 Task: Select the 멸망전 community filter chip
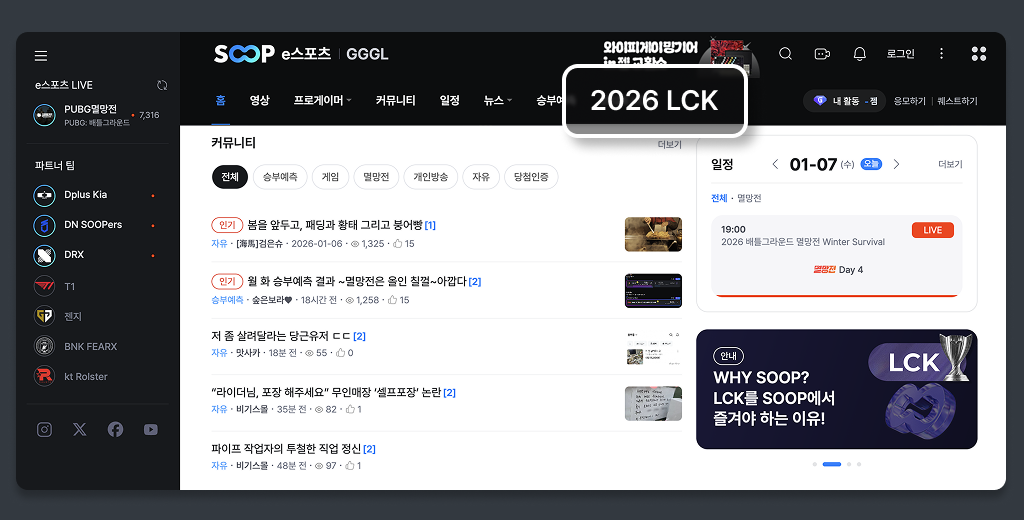pyautogui.click(x=376, y=177)
